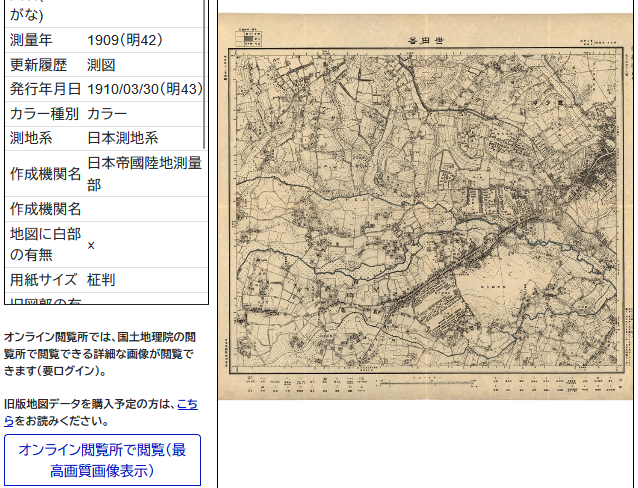The width and height of the screenshot is (638, 488).
Task: Select the 地図に白部の有無 label
Action: (x=46, y=245)
